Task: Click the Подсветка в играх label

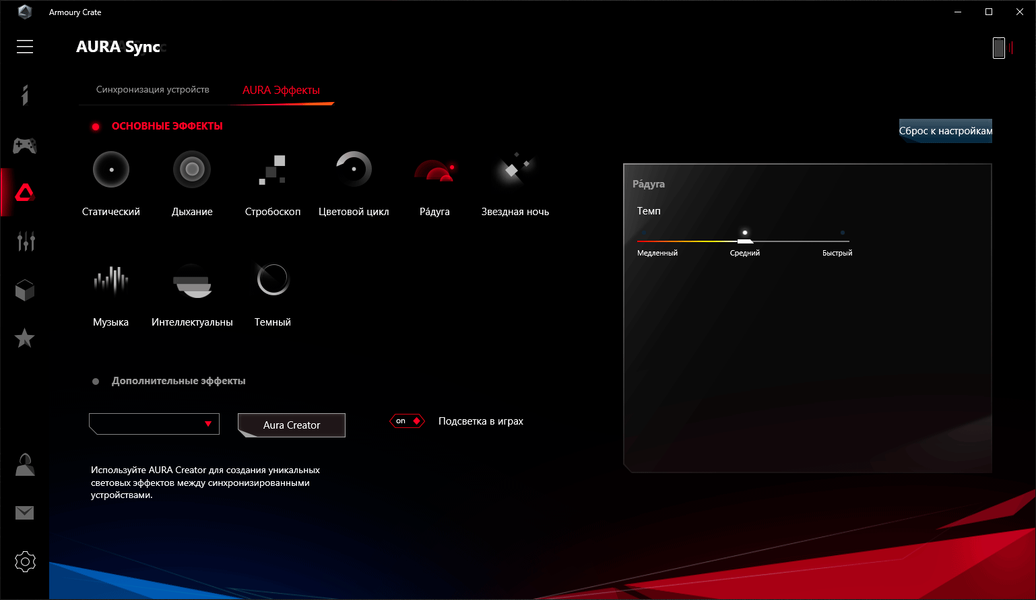Action: (480, 421)
